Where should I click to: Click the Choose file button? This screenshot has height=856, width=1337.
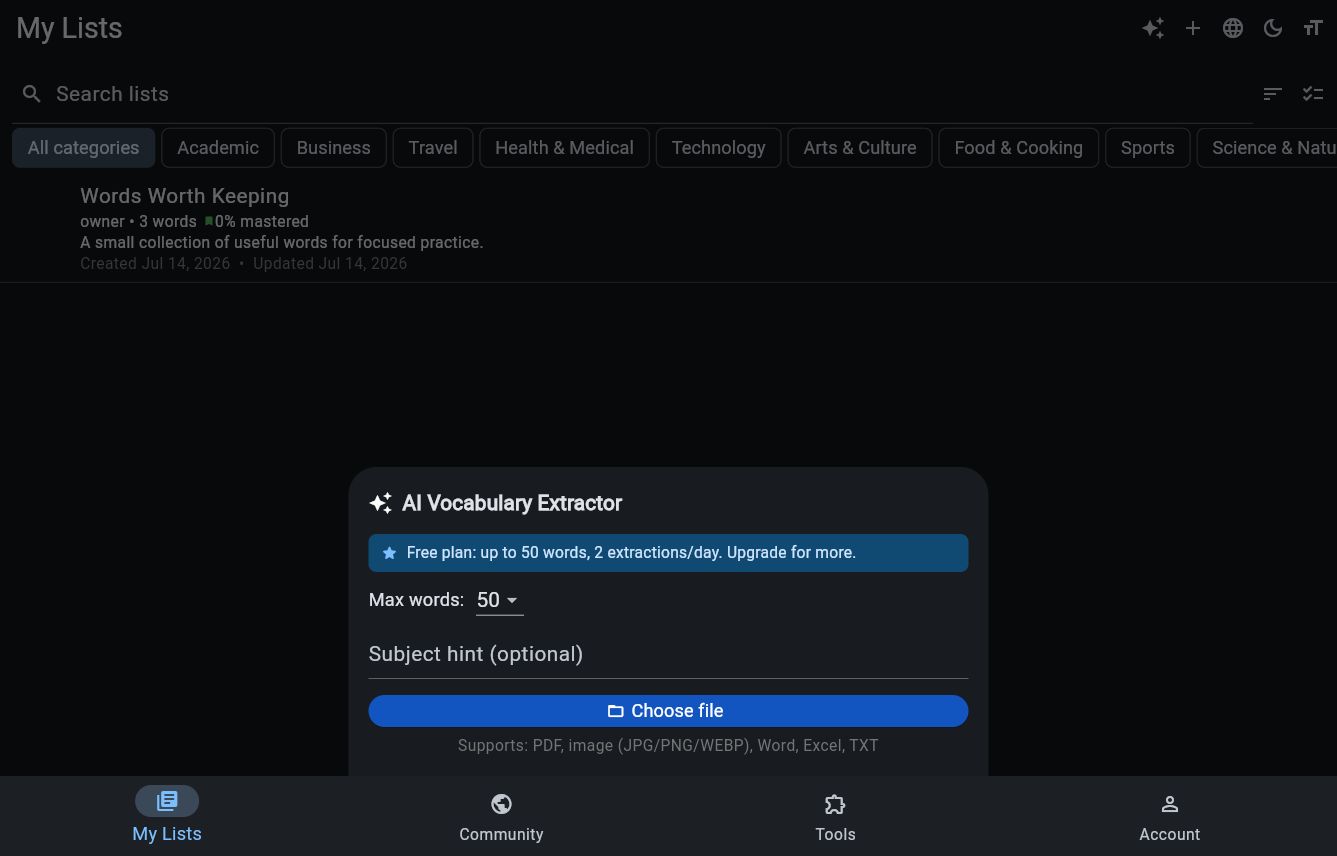(x=668, y=711)
